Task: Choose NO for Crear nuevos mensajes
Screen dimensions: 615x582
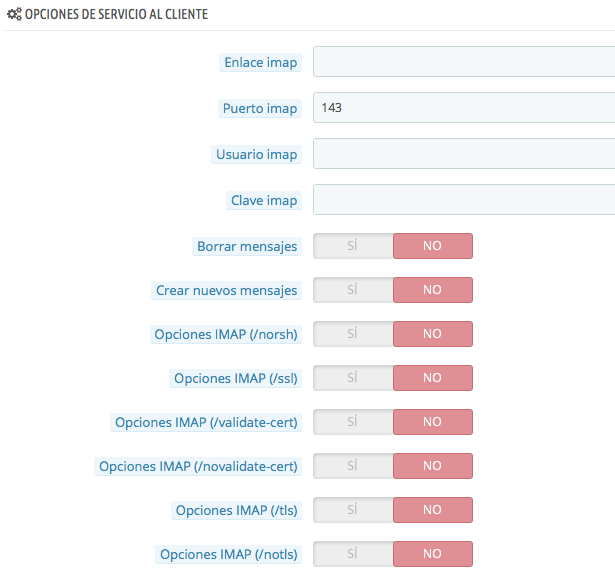Action: click(x=433, y=290)
